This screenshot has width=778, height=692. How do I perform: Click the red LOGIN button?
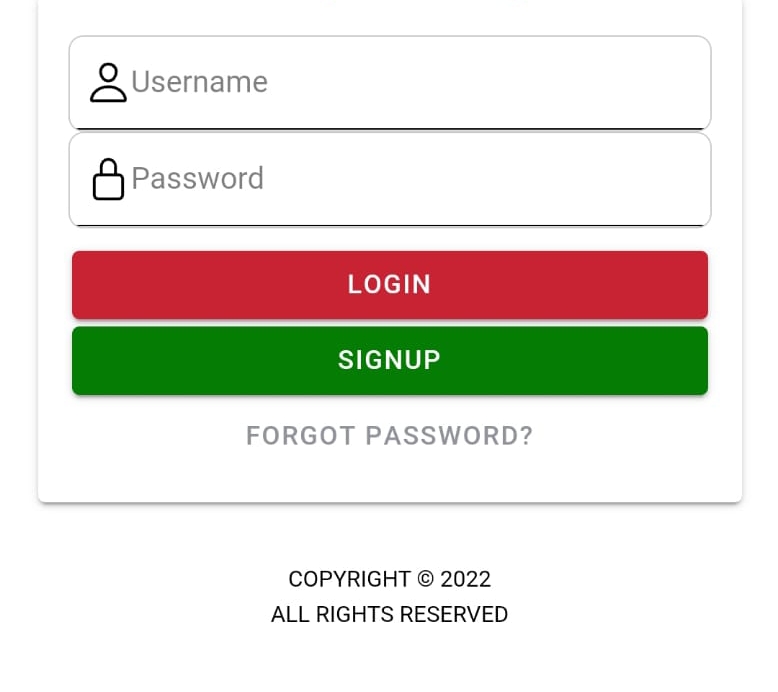pos(390,285)
